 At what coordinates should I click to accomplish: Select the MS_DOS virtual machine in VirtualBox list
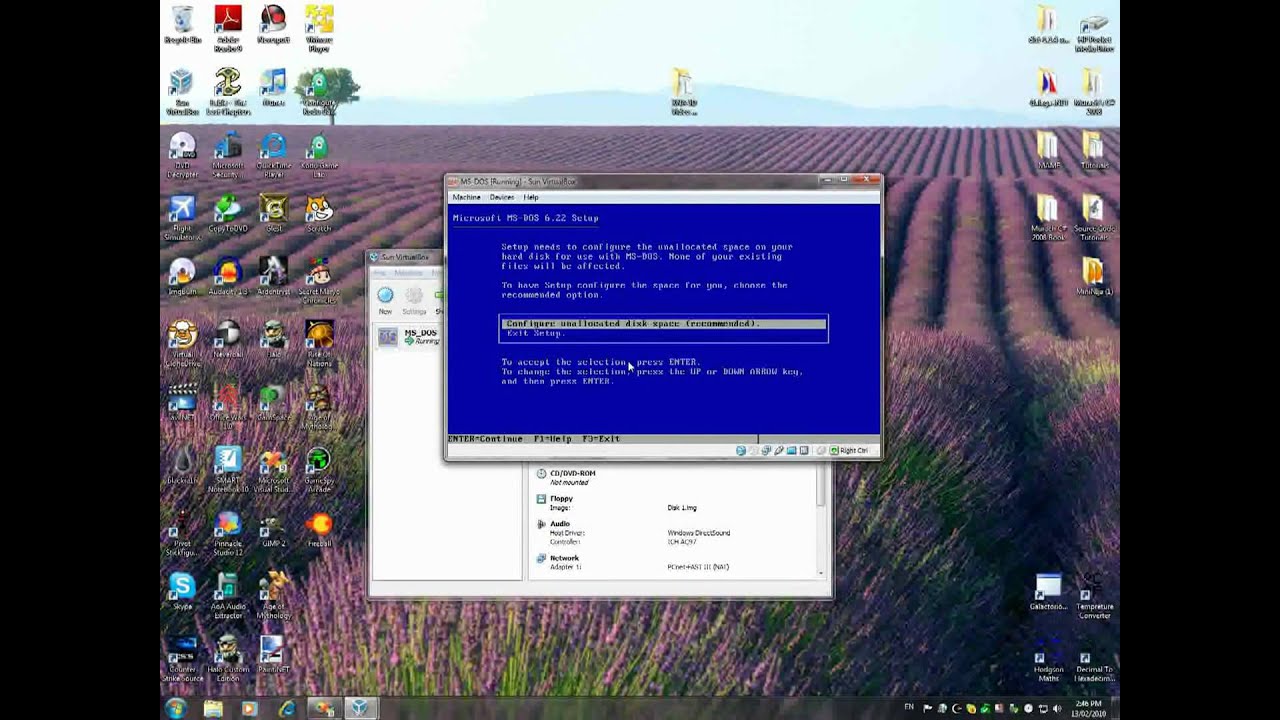[x=408, y=337]
